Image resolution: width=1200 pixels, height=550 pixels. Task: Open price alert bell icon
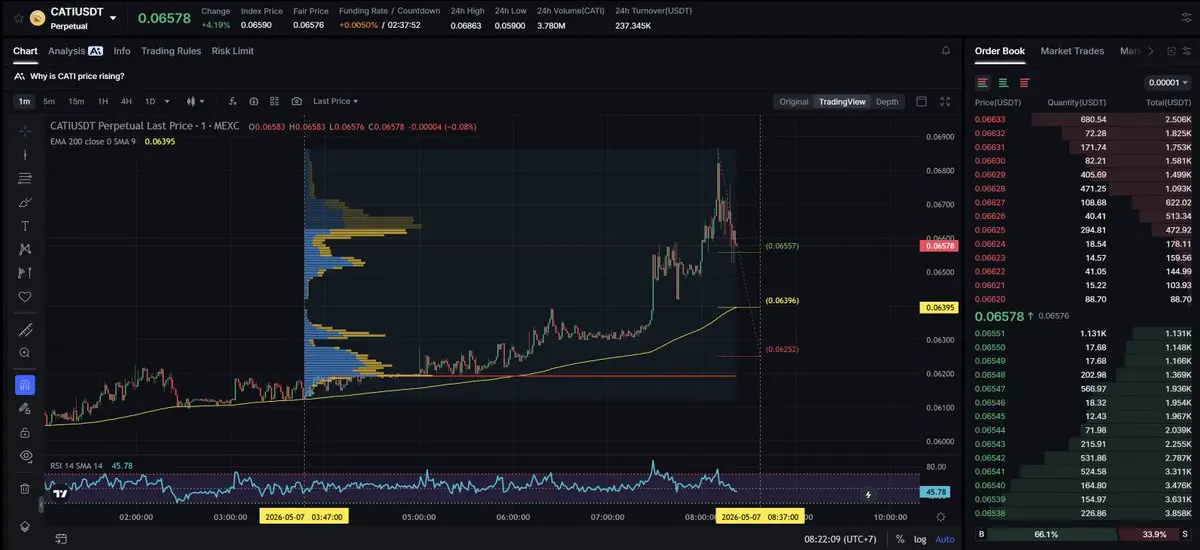(x=946, y=51)
